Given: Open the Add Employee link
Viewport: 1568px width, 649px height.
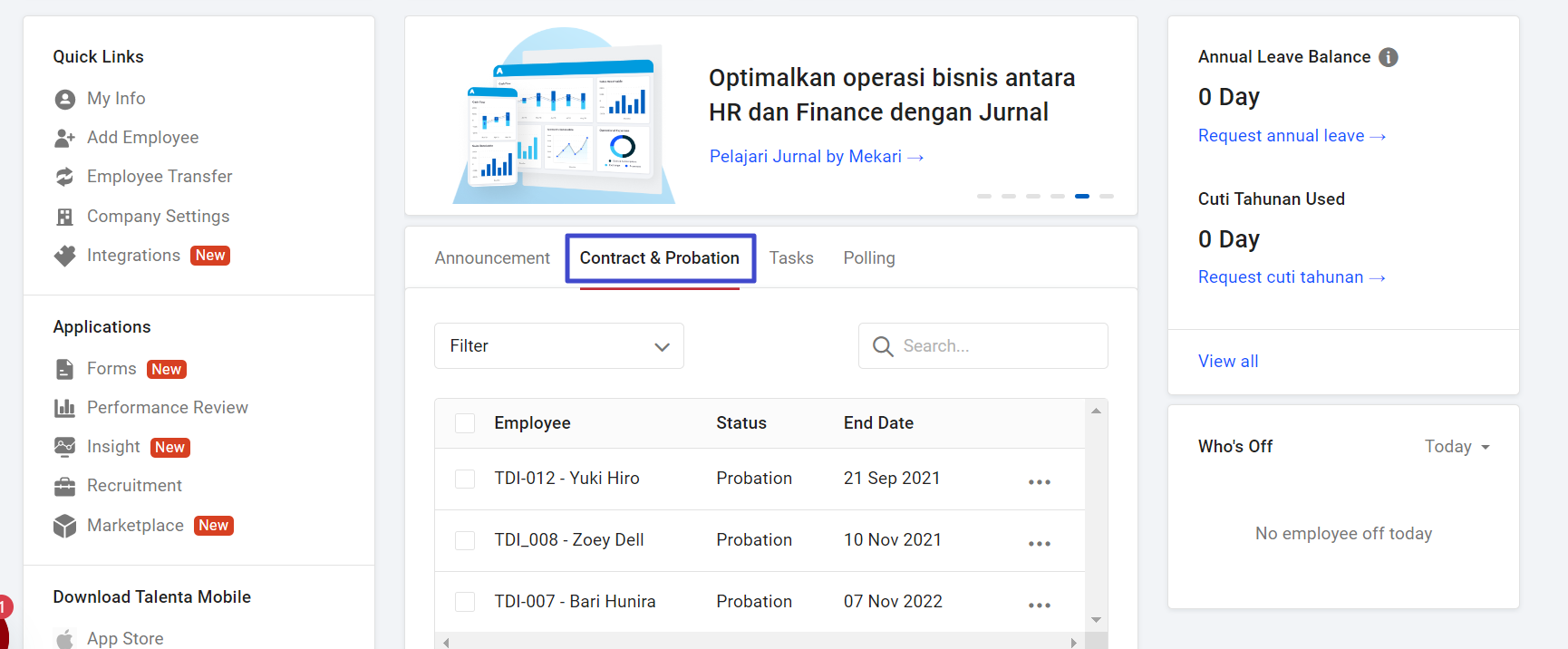Looking at the screenshot, I should point(142,138).
